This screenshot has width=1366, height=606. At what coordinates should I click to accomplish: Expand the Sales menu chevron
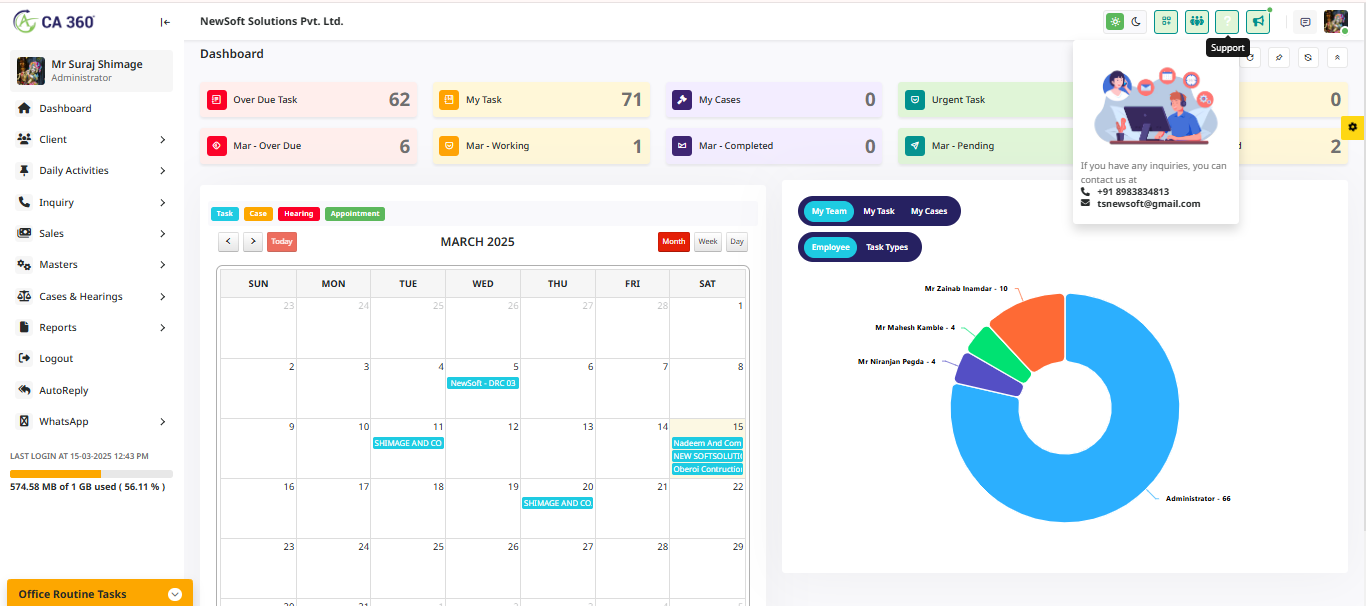pyautogui.click(x=163, y=234)
